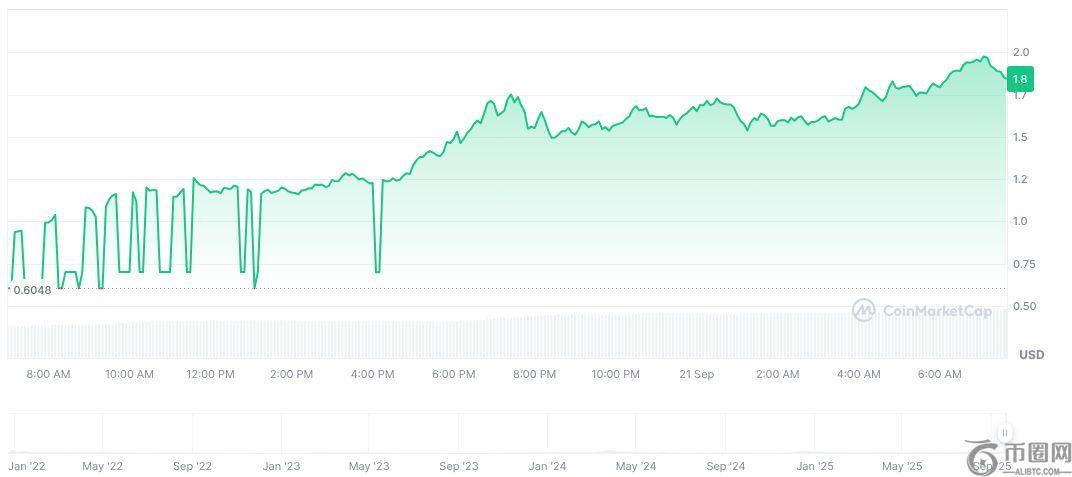1072x477 pixels.
Task: Click the 0.6048 baseline price label
Action: tap(32, 290)
